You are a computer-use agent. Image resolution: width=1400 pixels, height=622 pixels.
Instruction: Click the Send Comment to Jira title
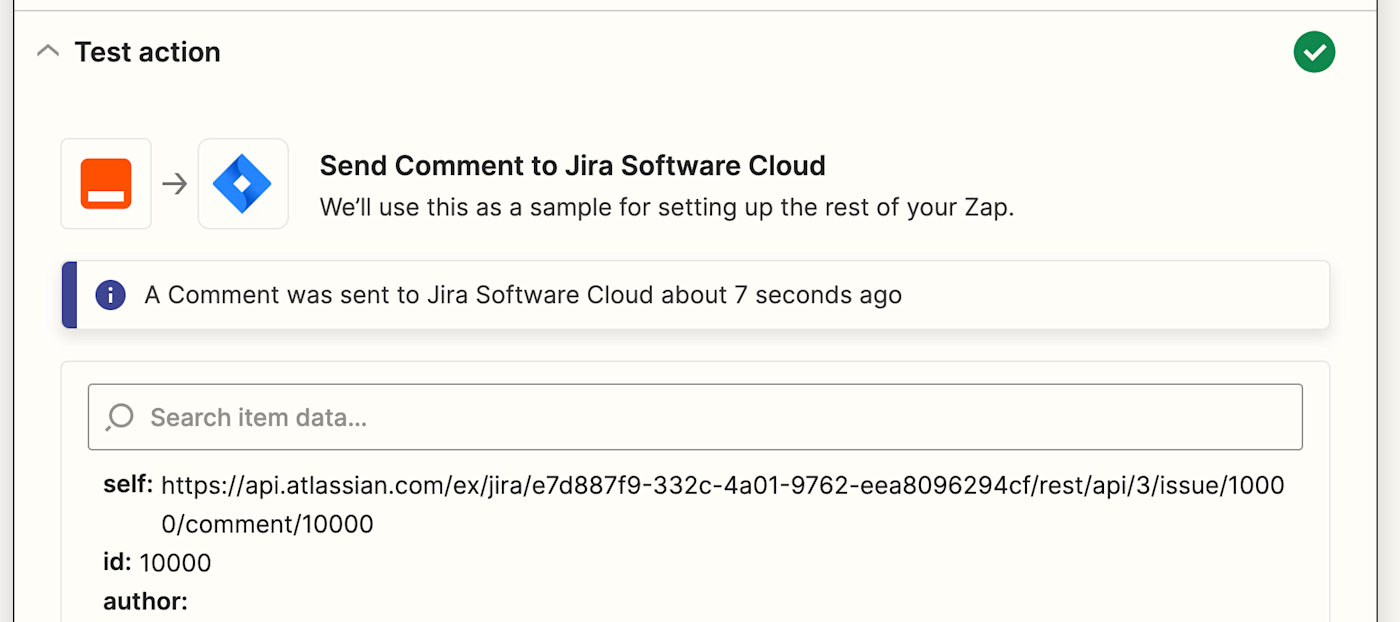(573, 166)
